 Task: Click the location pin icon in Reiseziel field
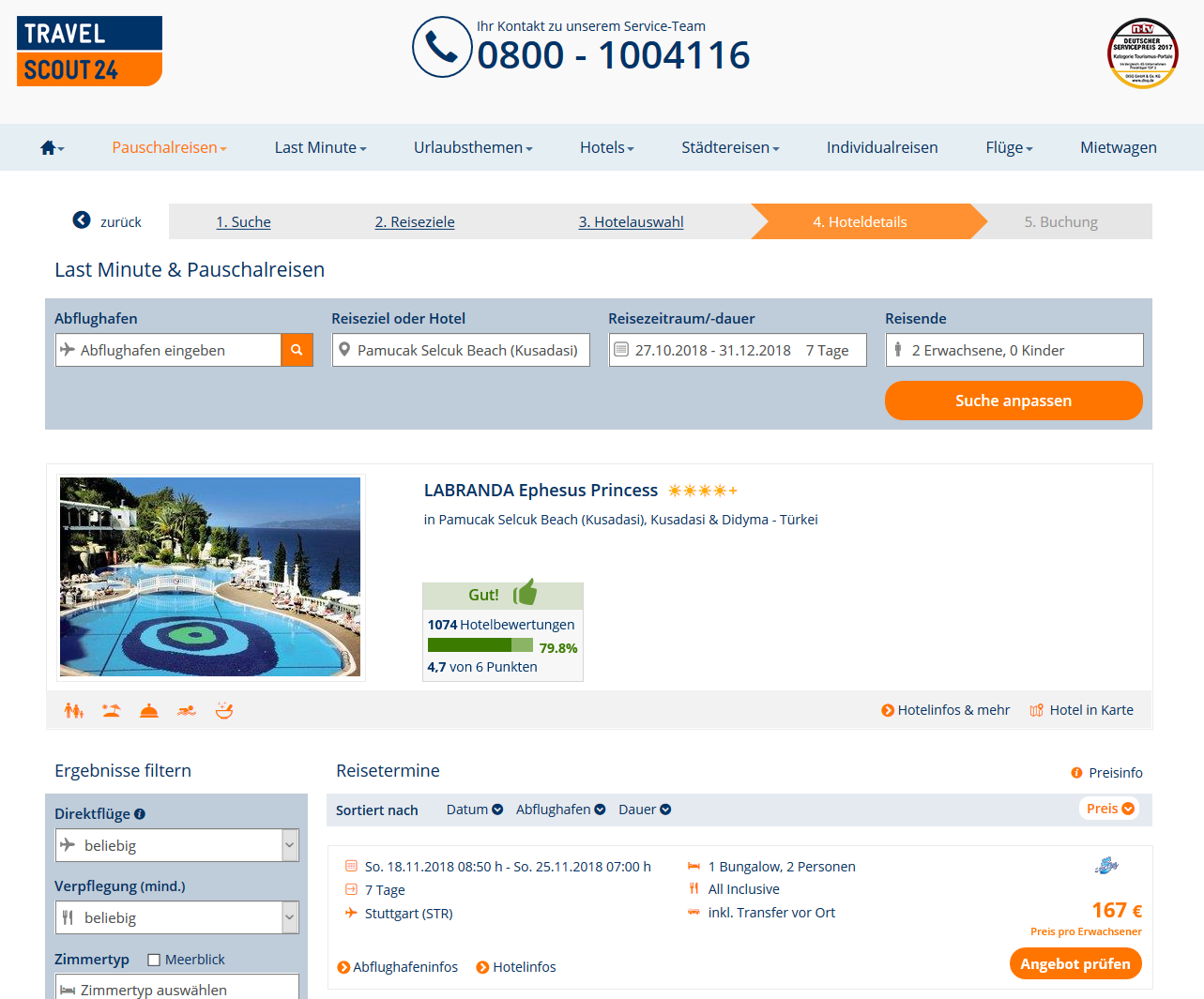click(344, 350)
